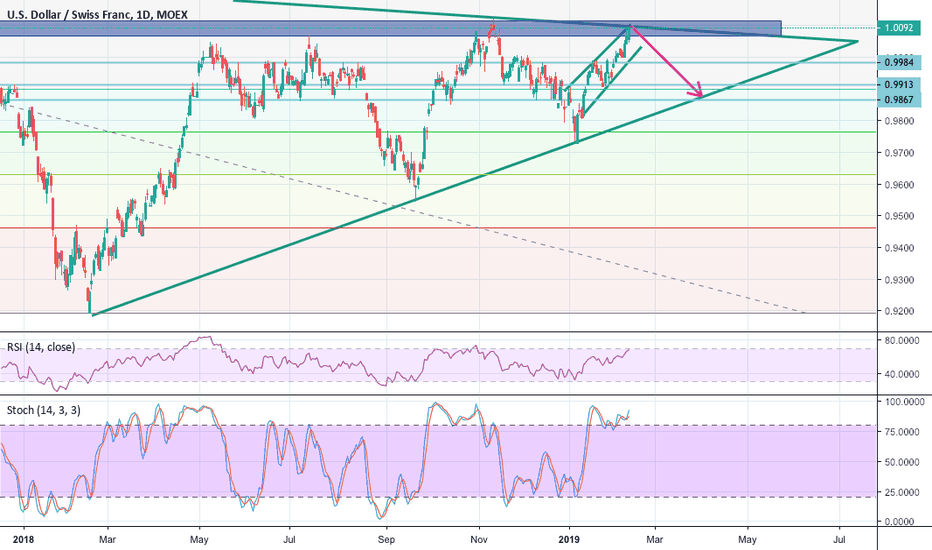Click the 50.0000 Stoch scale value
Screen dimensions: 932x550
click(902, 462)
